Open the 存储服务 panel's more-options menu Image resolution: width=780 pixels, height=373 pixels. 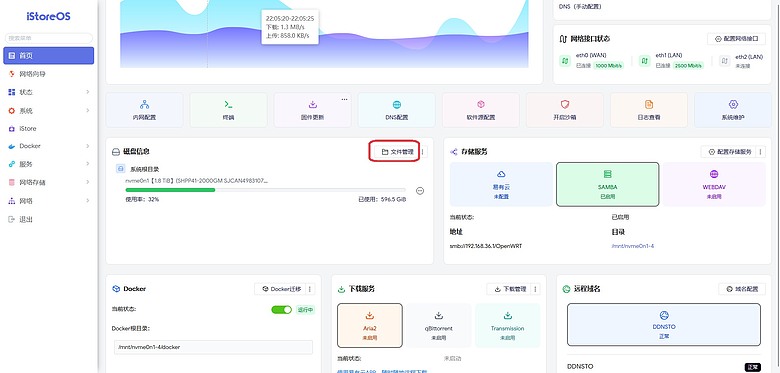pyautogui.click(x=761, y=152)
